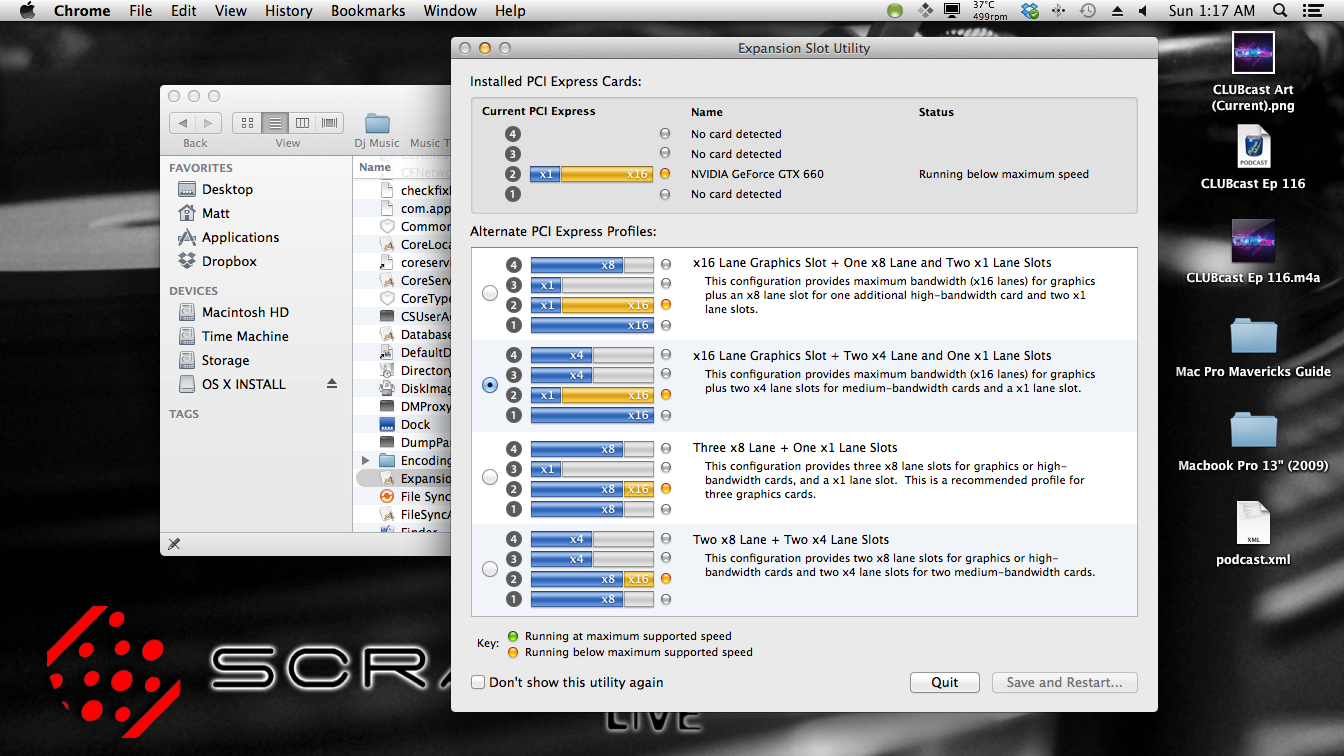1344x756 pixels.
Task: Select Macbook Pro 13" (2009) desktop folder
Action: point(1253,441)
